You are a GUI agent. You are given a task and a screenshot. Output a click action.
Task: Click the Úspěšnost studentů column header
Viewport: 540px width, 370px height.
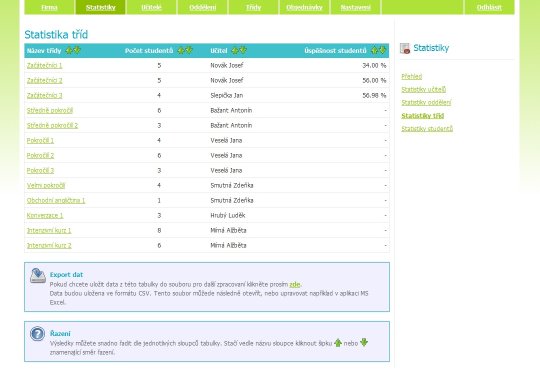(x=335, y=51)
